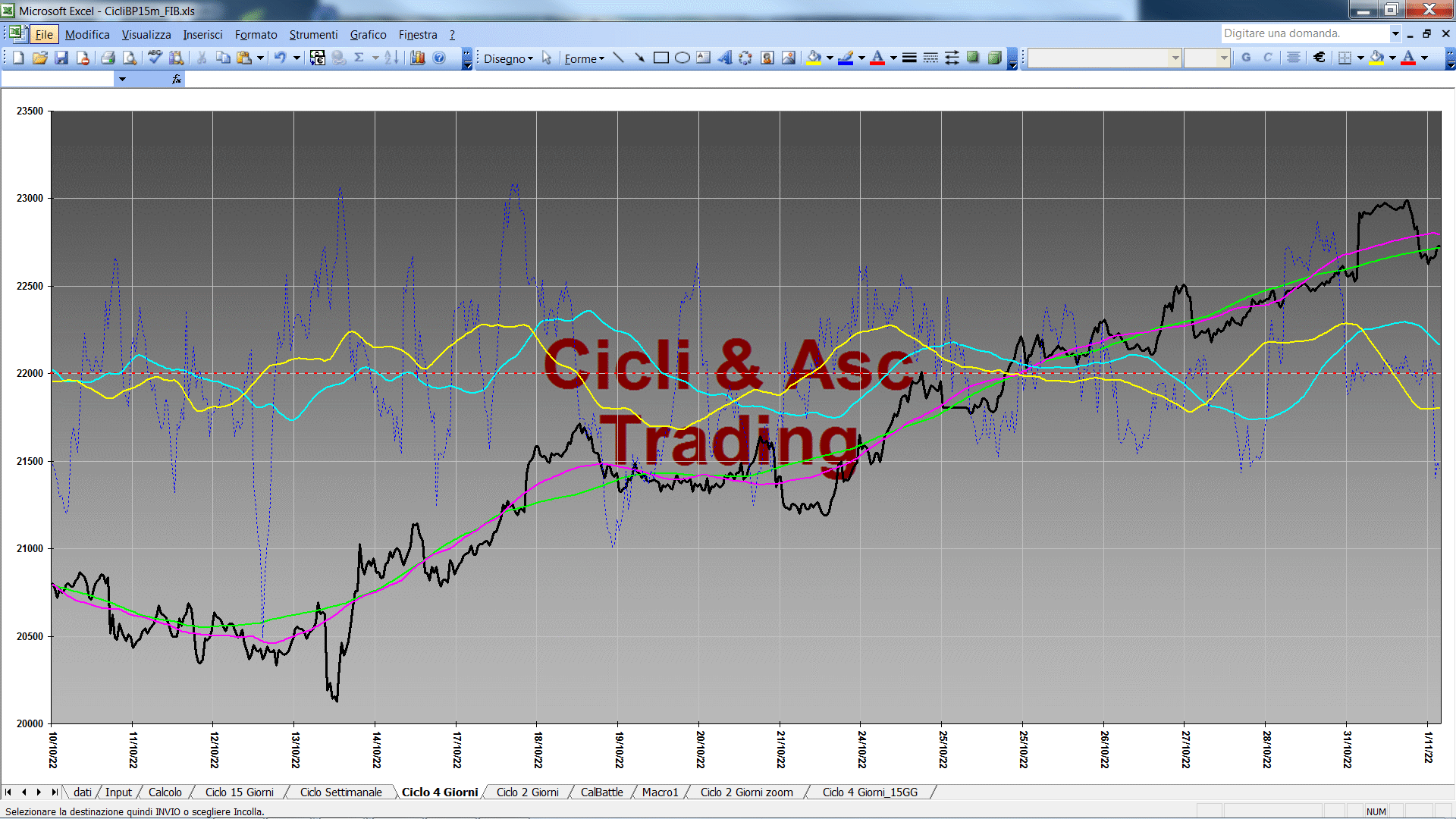Viewport: 1456px width, 819px height.
Task: Open the Strumenti menu
Action: [313, 35]
